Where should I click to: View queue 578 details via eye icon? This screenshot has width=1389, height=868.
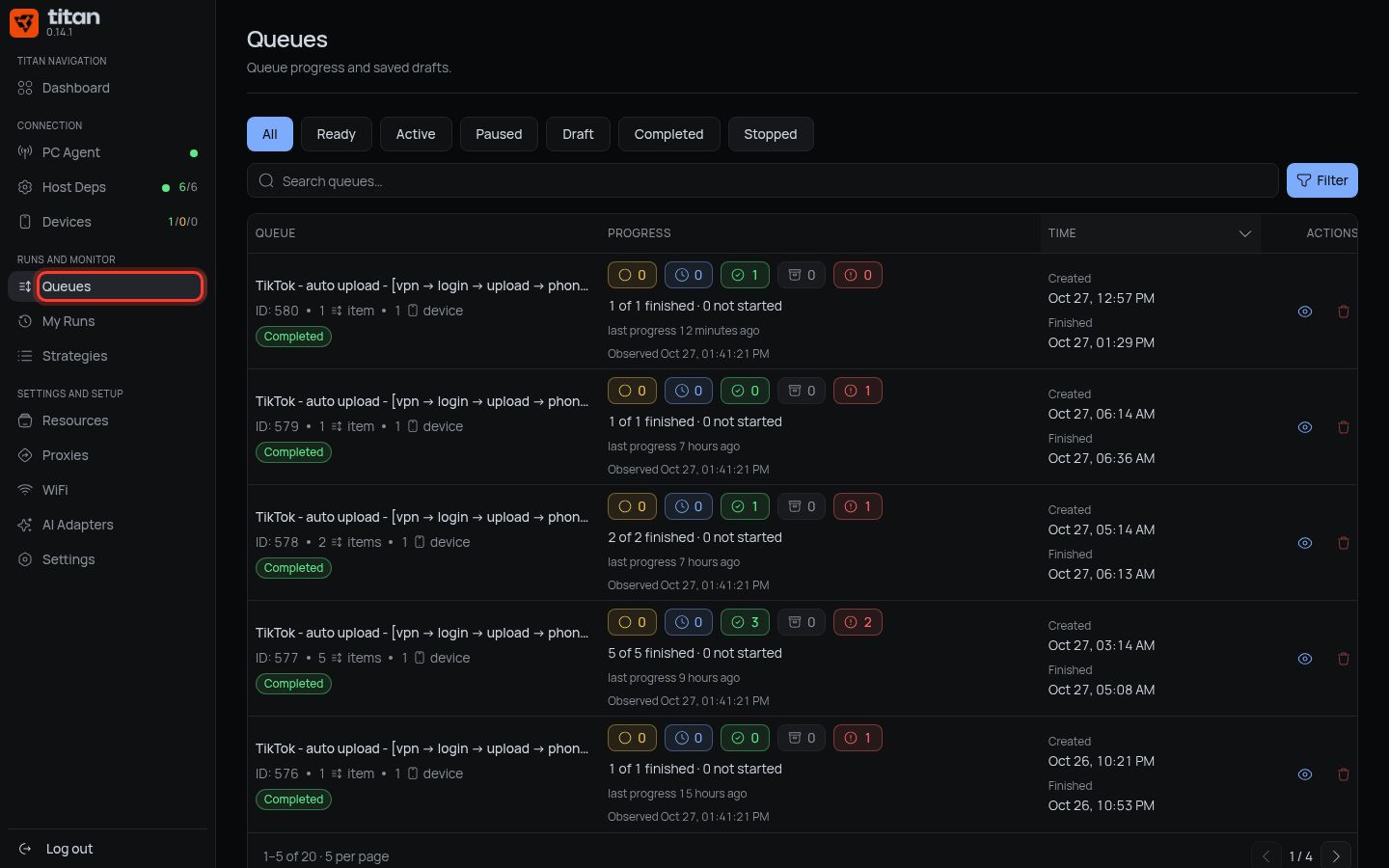pyautogui.click(x=1305, y=543)
